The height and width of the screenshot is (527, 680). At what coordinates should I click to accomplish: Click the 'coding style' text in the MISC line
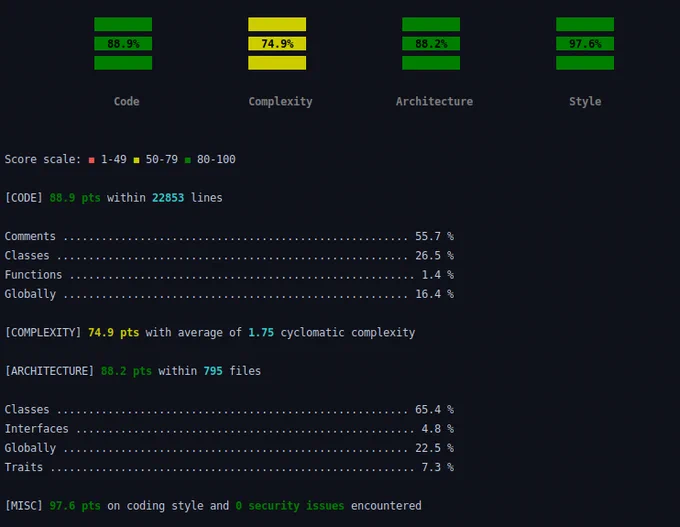[x=165, y=506]
